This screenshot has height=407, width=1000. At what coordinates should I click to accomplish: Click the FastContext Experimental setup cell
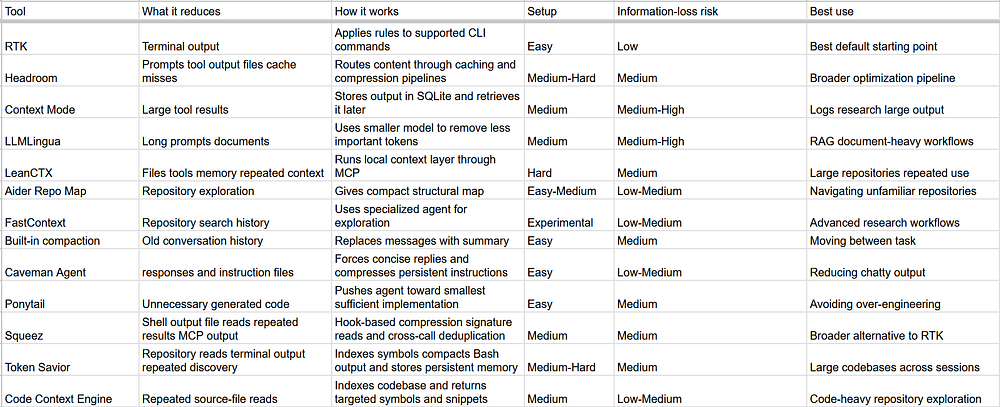pyautogui.click(x=569, y=216)
